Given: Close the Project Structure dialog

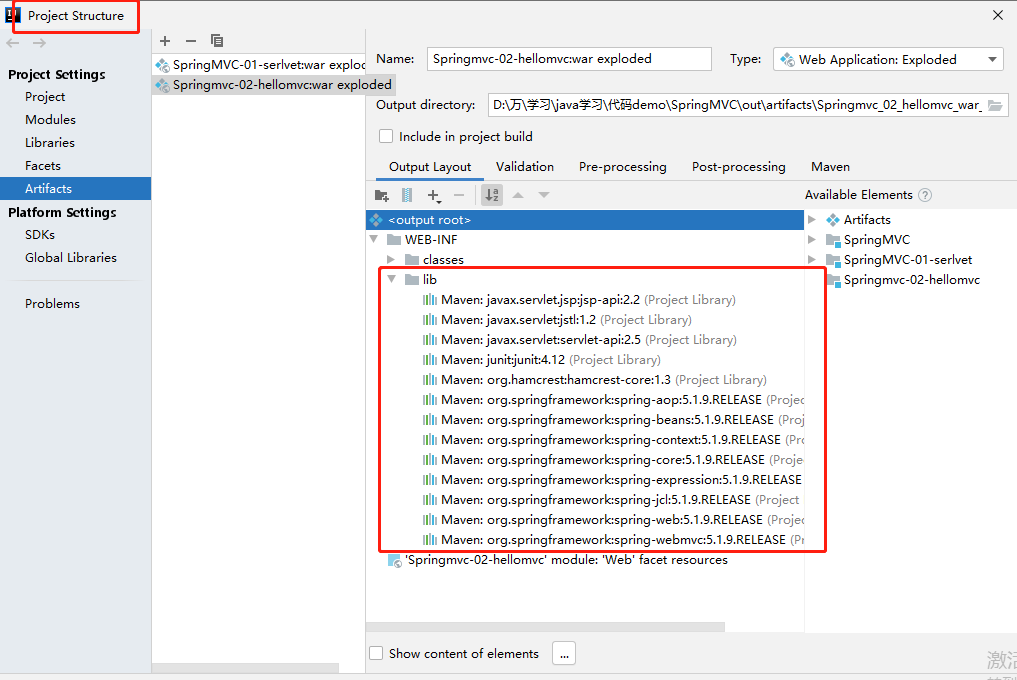Looking at the screenshot, I should (x=998, y=15).
